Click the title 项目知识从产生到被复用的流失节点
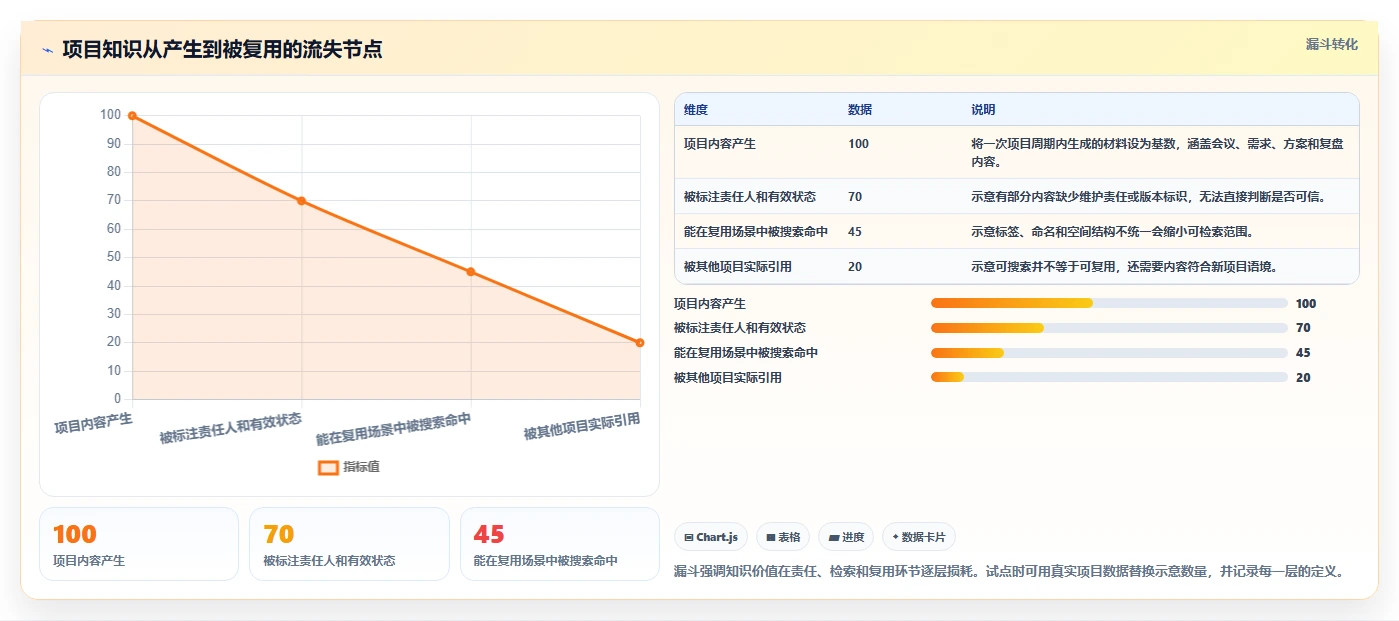 [222, 50]
